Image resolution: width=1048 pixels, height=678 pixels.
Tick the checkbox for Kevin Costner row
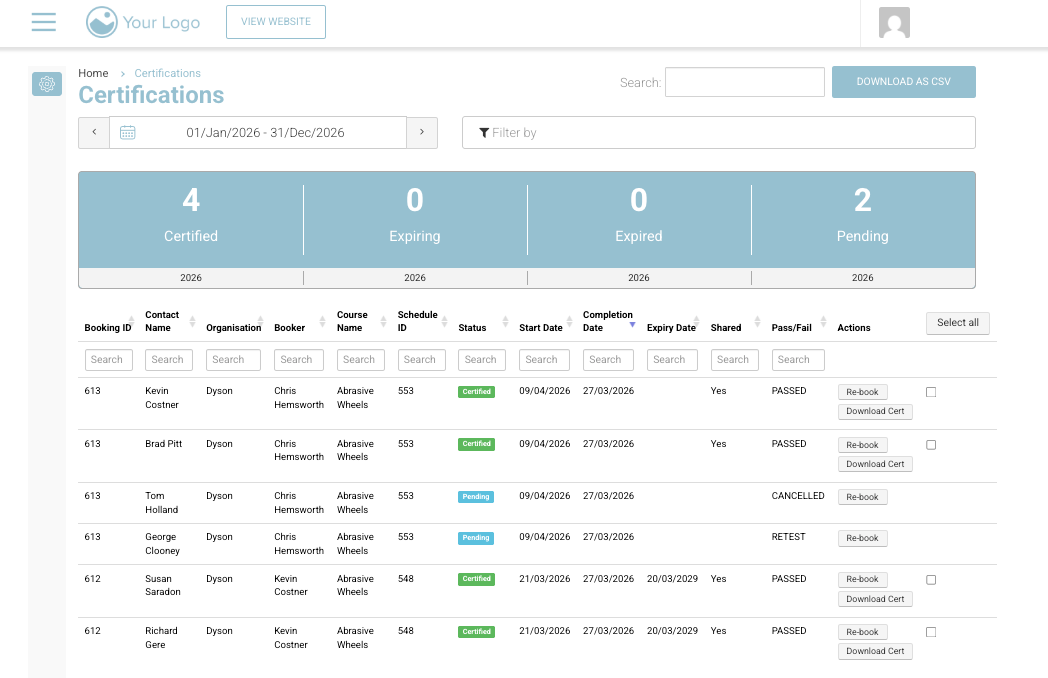click(931, 392)
